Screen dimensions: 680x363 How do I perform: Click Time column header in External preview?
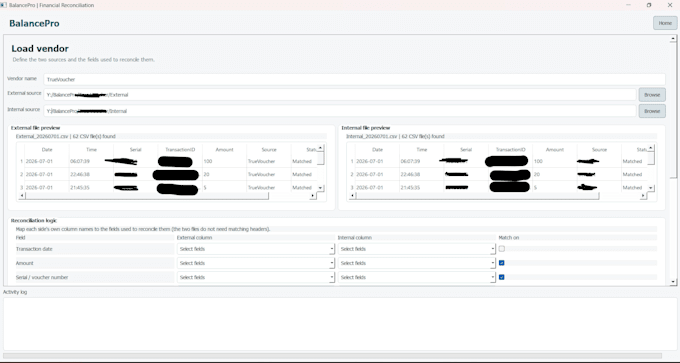(92, 150)
